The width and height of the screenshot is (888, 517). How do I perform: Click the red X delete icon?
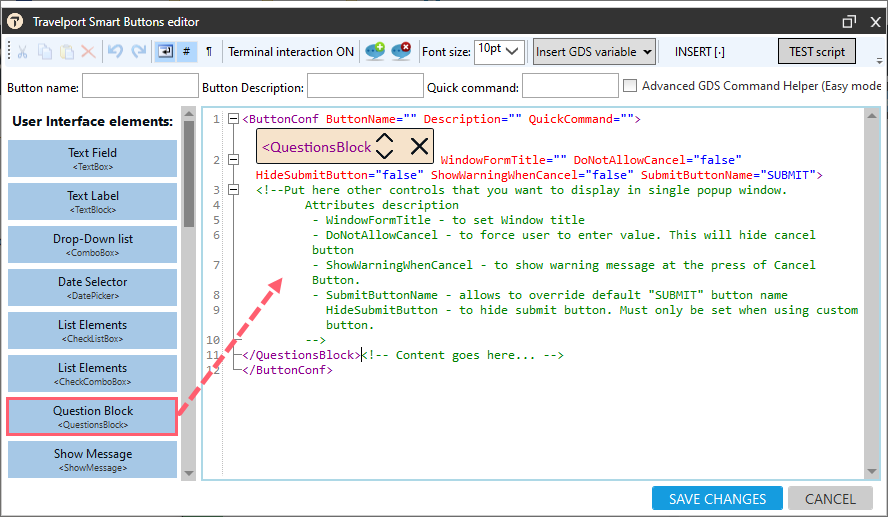click(x=88, y=52)
